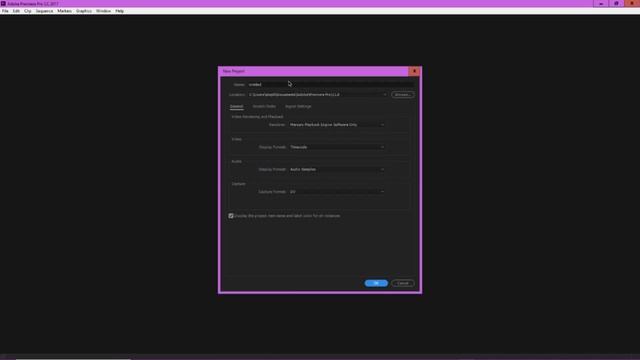
Task: Toggle the display project item name checkbox
Action: (x=231, y=216)
